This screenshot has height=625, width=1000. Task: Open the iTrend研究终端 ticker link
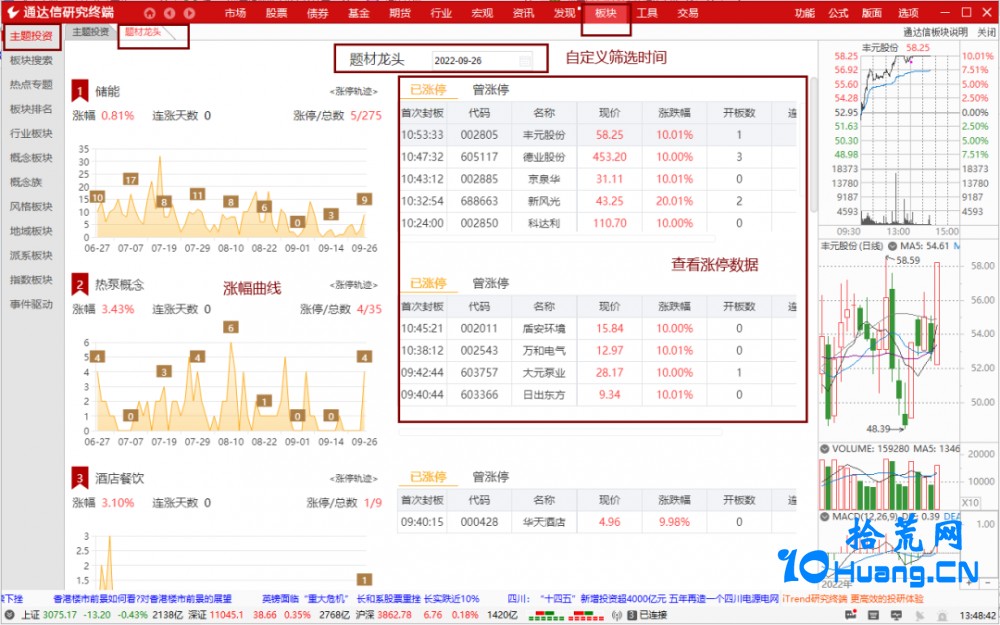(x=853, y=599)
